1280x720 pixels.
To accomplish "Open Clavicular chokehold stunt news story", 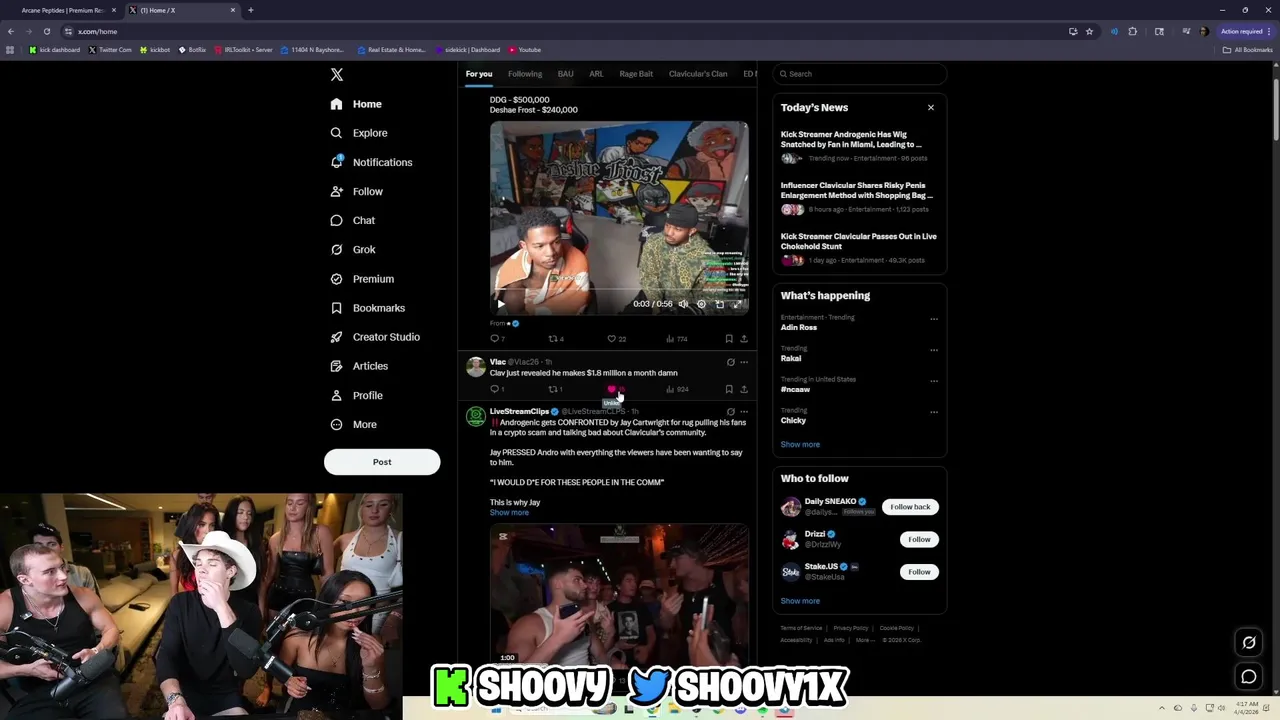I will [858, 248].
